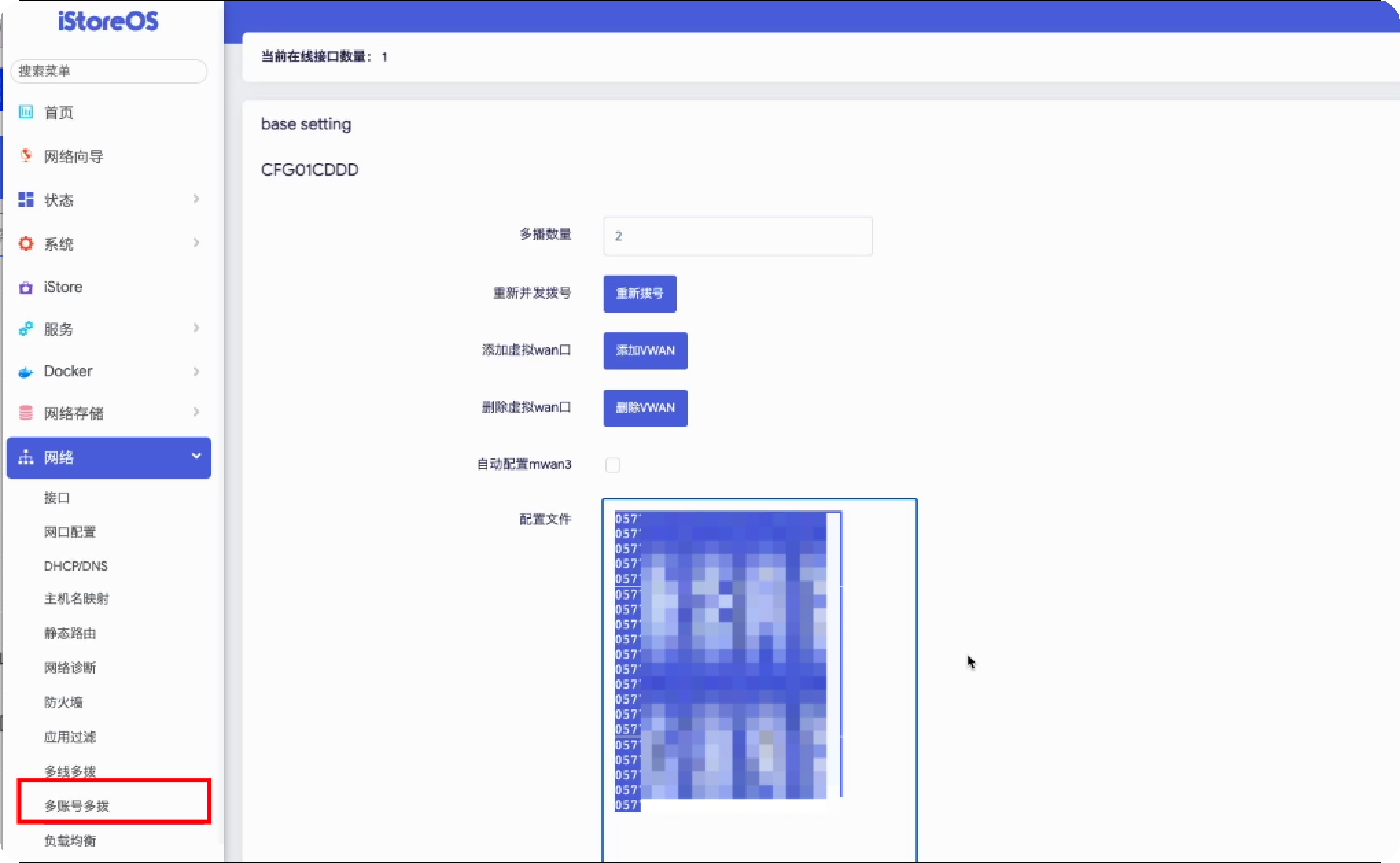The height and width of the screenshot is (863, 1400).
Task: Open the 负载均衡 submenu item
Action: (70, 840)
